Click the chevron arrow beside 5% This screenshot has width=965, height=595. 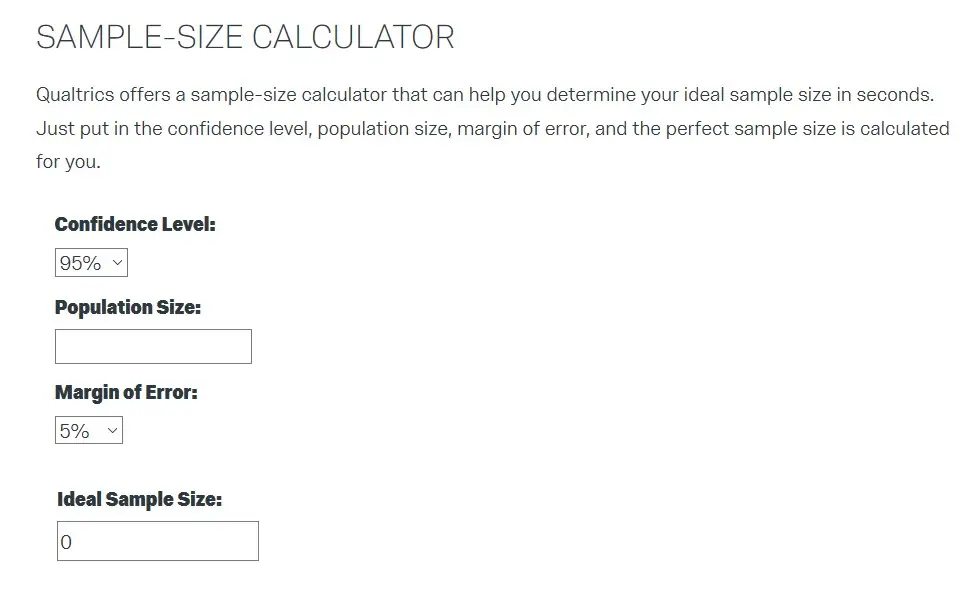point(111,431)
